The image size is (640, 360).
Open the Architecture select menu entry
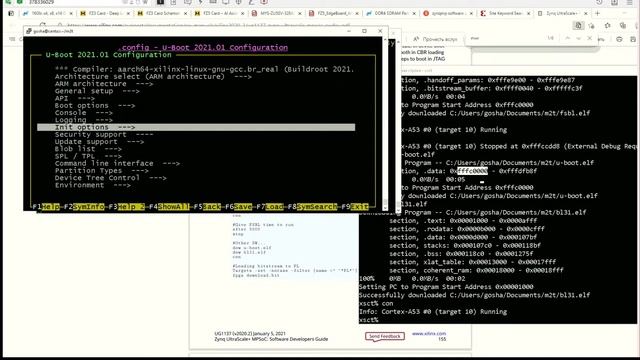[153, 77]
